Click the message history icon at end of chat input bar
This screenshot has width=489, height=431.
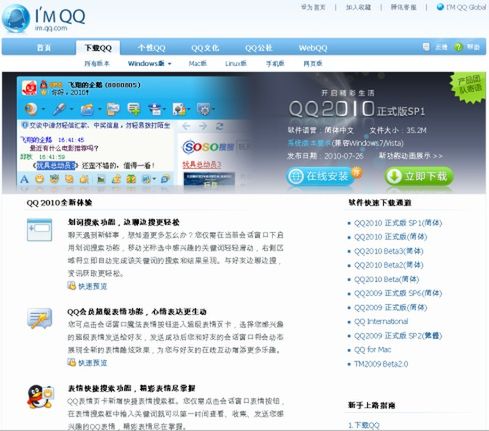point(166,179)
